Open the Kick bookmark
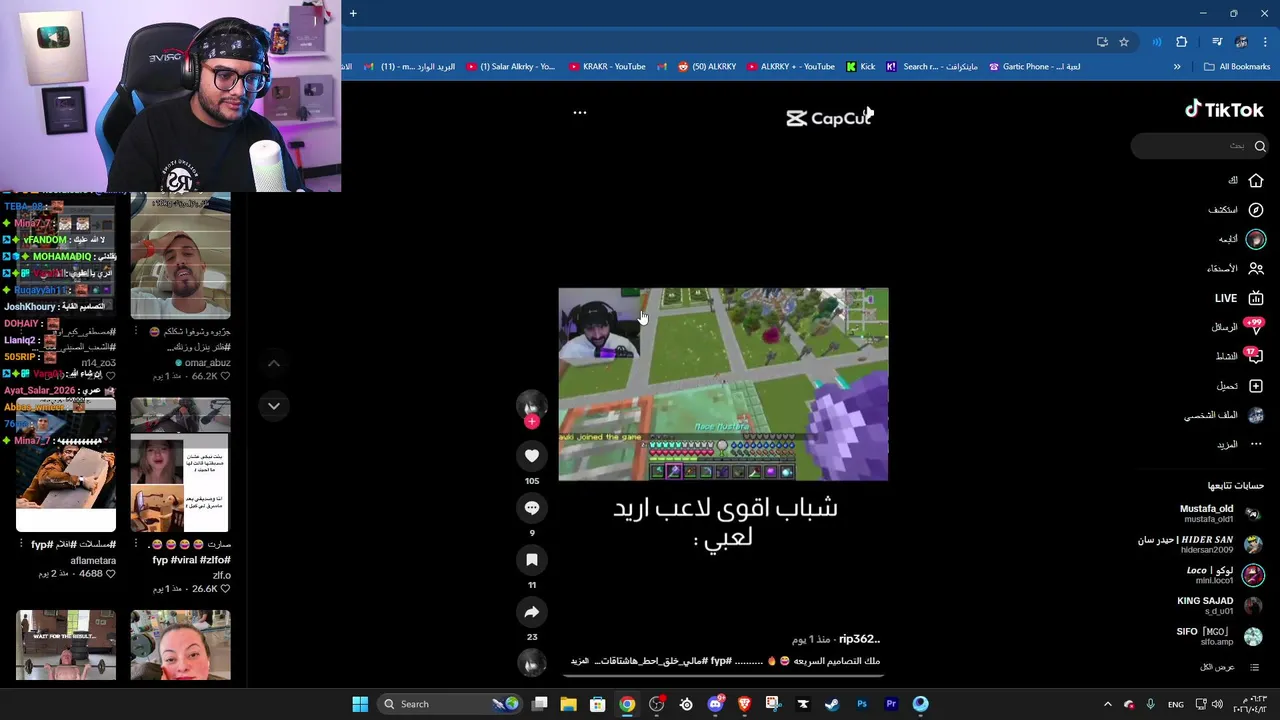The image size is (1280, 720). [860, 67]
